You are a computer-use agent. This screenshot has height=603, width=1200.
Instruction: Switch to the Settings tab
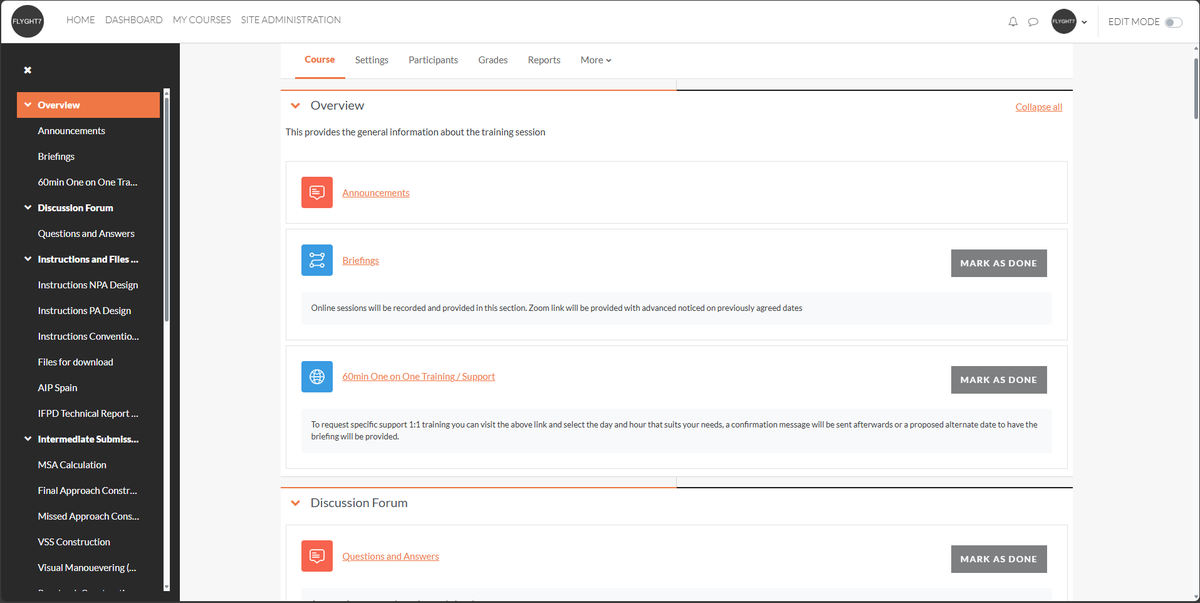372,60
